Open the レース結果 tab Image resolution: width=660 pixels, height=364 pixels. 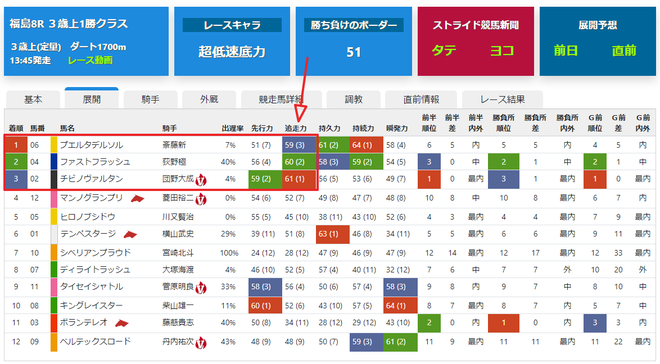pyautogui.click(x=502, y=99)
